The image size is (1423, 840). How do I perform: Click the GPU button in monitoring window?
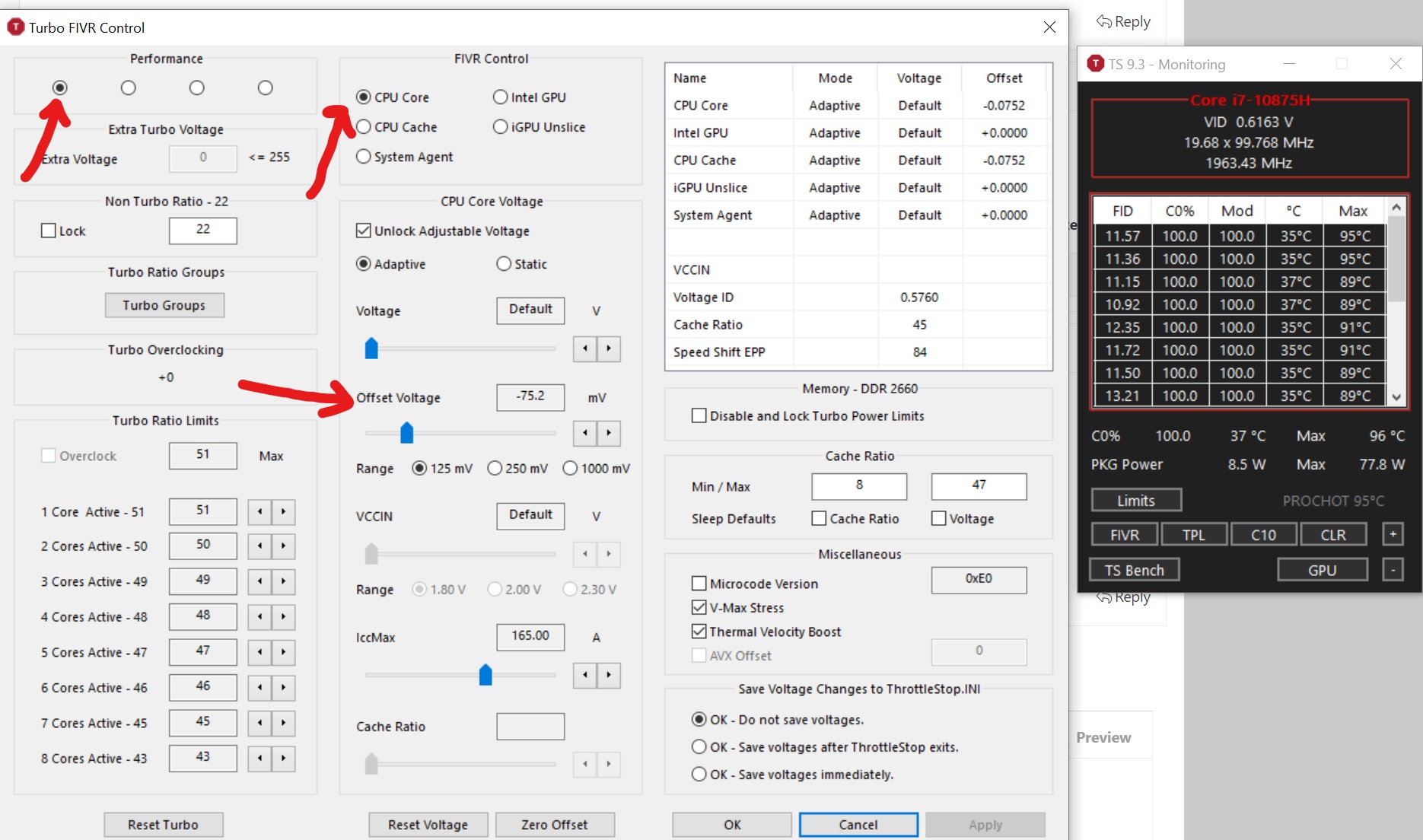point(1323,569)
